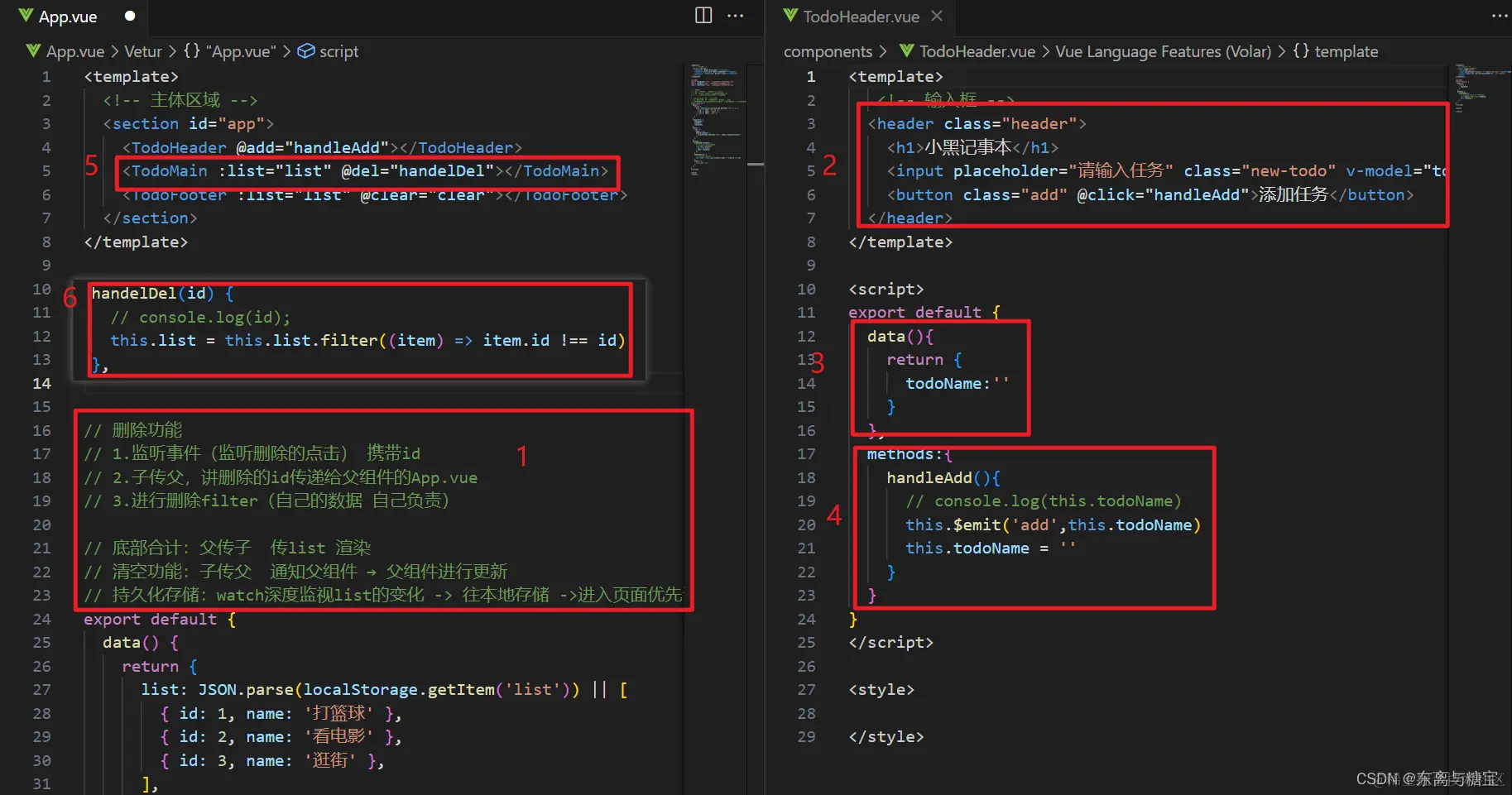Image resolution: width=1512 pixels, height=795 pixels.
Task: Open the Vetur breadcrumb dropdown
Action: click(143, 51)
